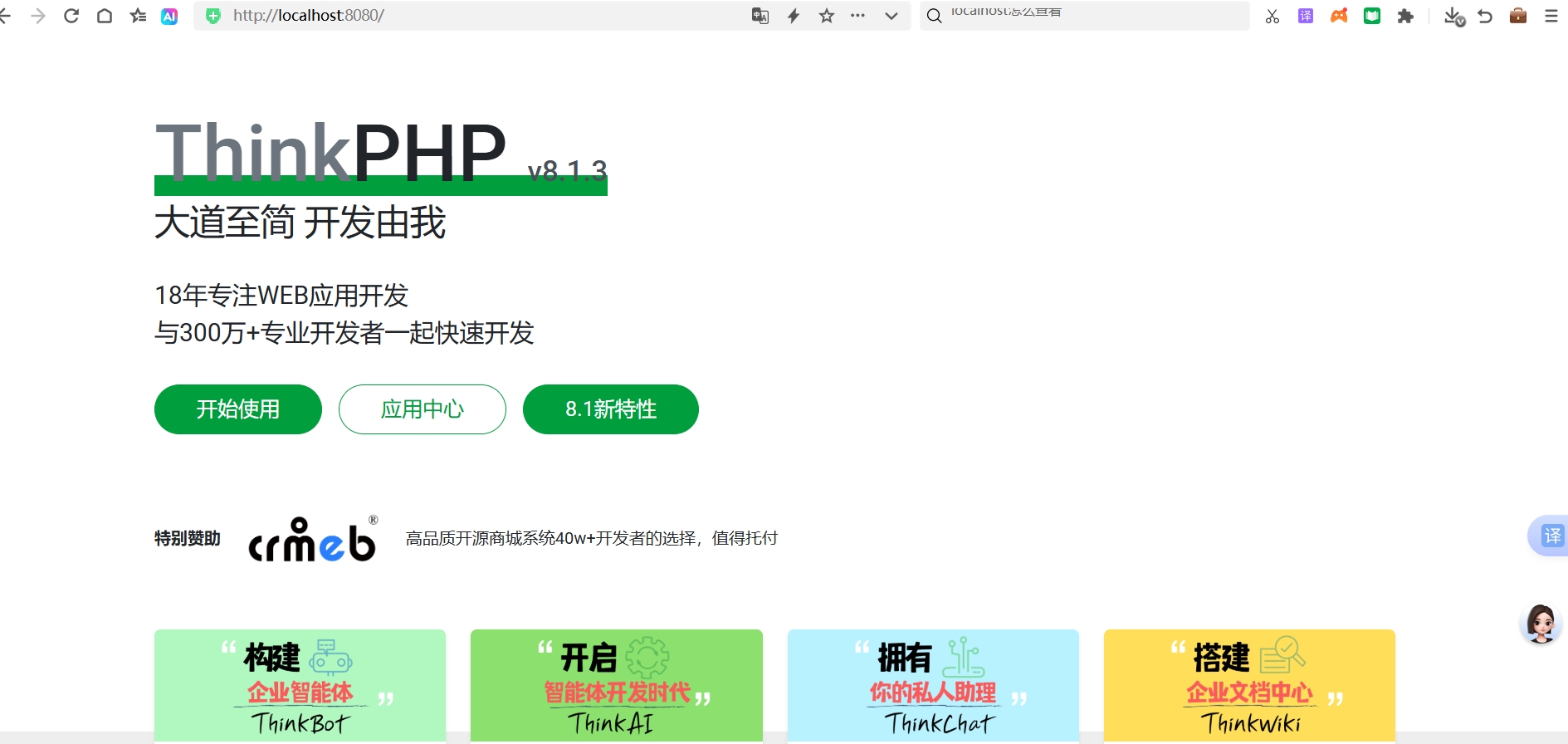Open the puzzle-piece extensions manager
The image size is (1568, 744).
(x=1405, y=16)
